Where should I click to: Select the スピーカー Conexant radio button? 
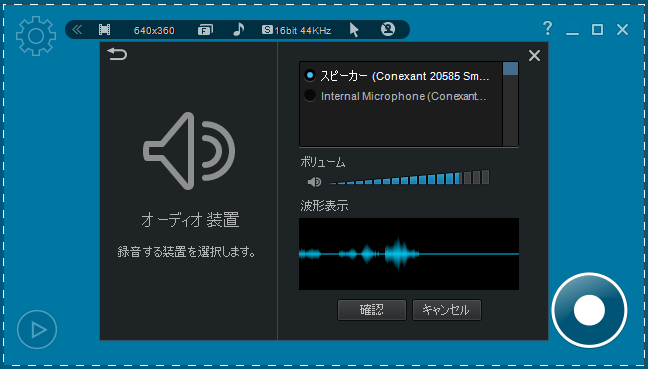pyautogui.click(x=310, y=76)
